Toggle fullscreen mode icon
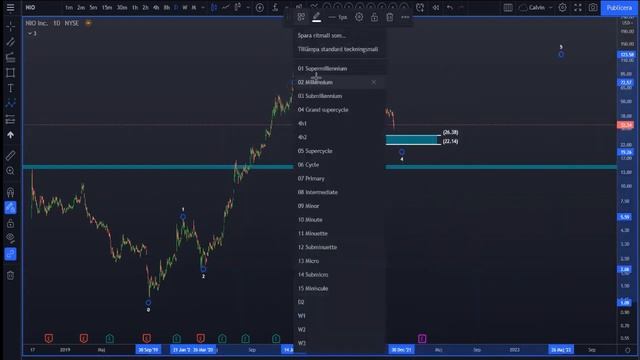Screen dimensions: 640x360 [578, 7]
